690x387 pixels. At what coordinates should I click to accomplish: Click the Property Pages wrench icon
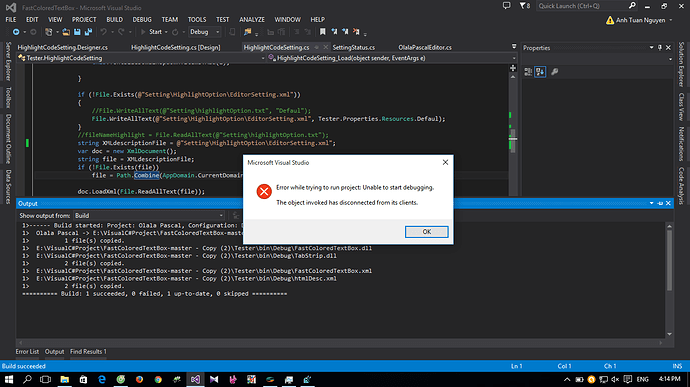coord(554,72)
